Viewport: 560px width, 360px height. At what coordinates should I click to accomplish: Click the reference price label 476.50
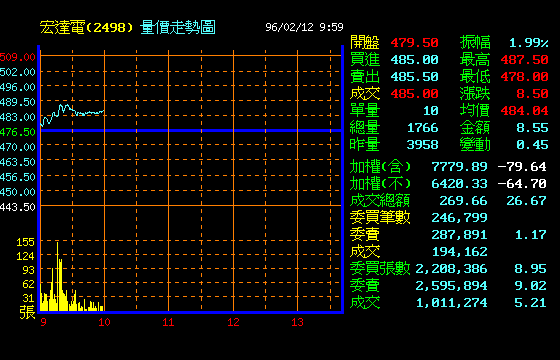(x=18, y=132)
